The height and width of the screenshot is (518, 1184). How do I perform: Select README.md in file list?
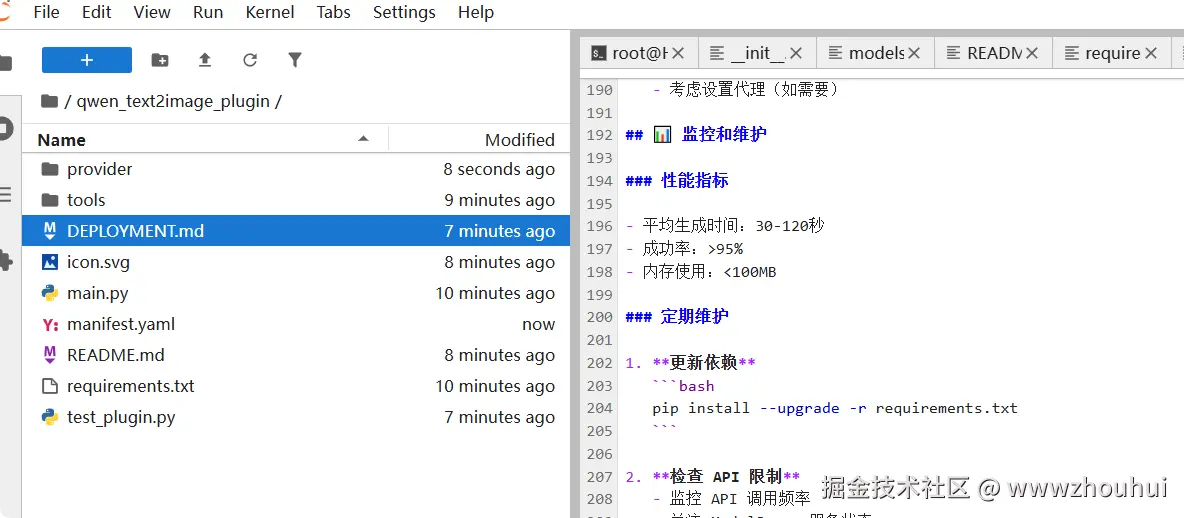[x=296, y=355]
